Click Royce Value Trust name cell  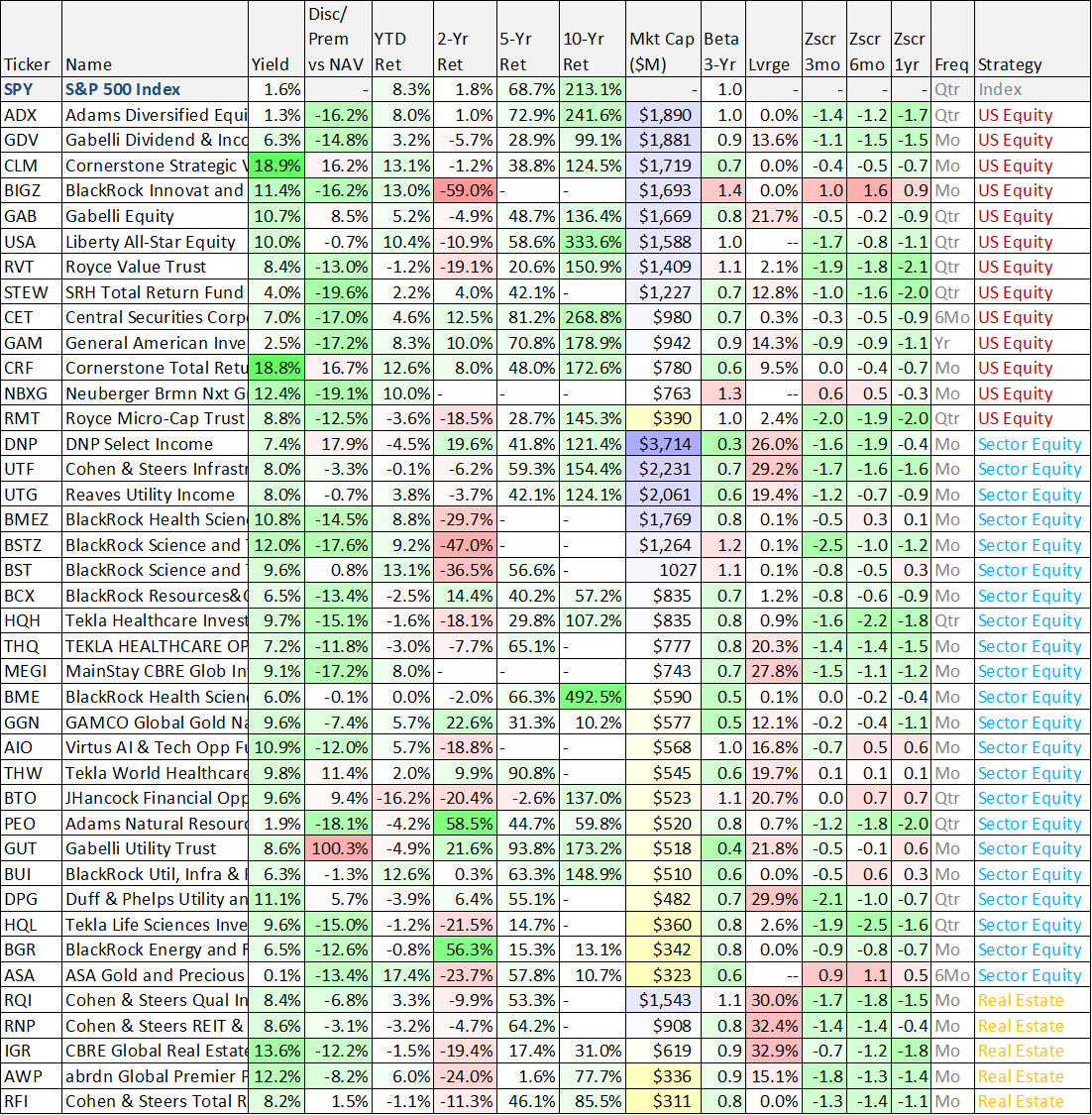(155, 267)
